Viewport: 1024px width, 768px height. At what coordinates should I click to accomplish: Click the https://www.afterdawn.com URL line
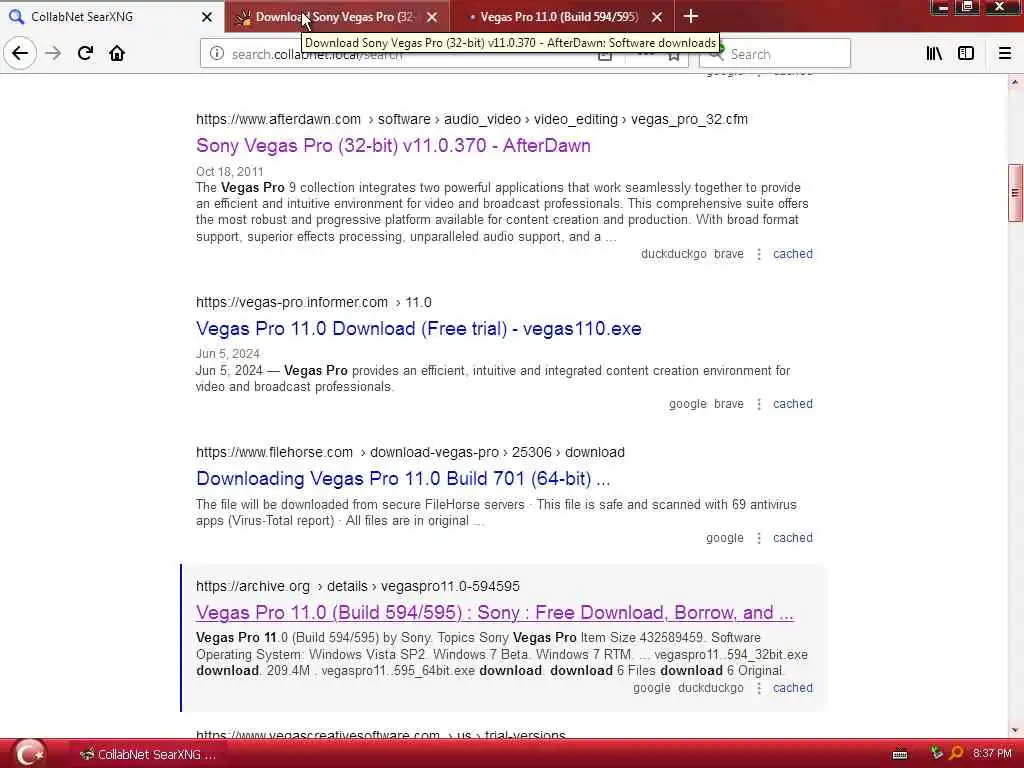pyautogui.click(x=472, y=120)
